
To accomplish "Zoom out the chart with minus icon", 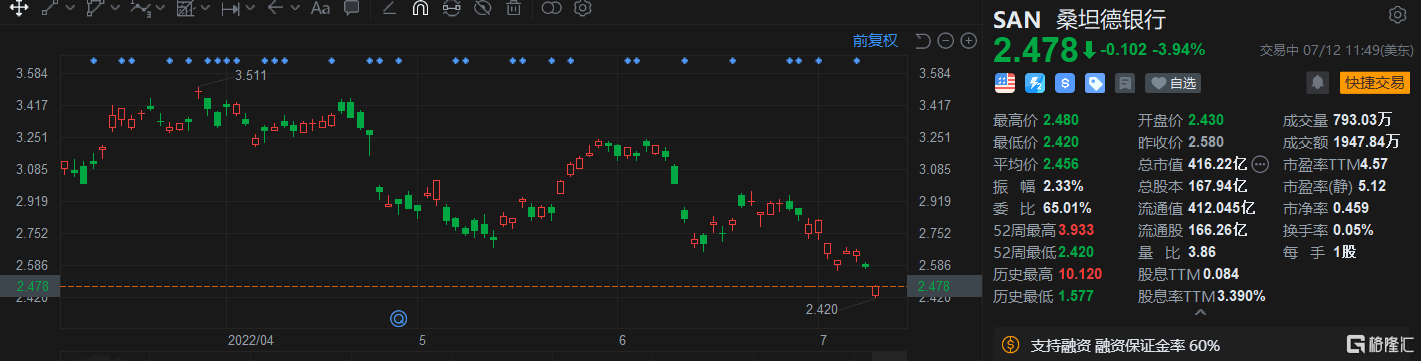I will click(946, 41).
